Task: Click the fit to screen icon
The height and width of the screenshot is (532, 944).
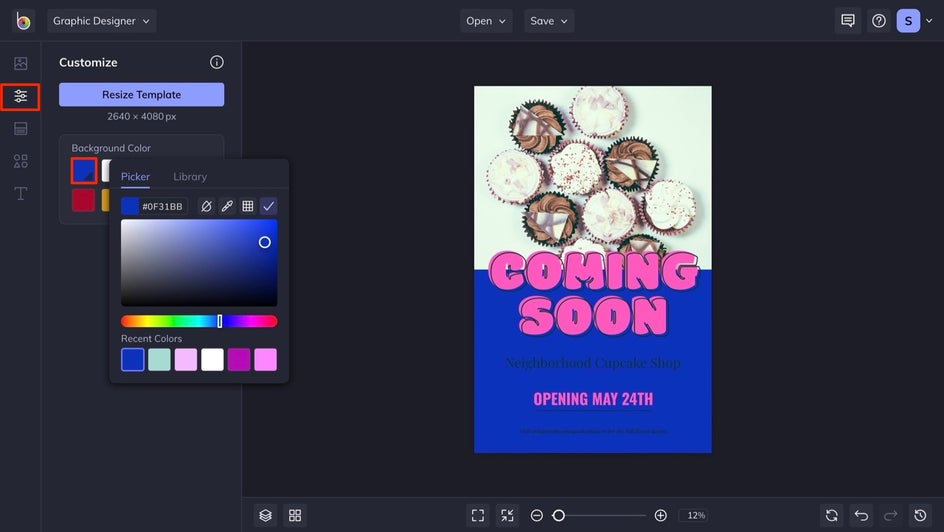Action: coord(478,515)
